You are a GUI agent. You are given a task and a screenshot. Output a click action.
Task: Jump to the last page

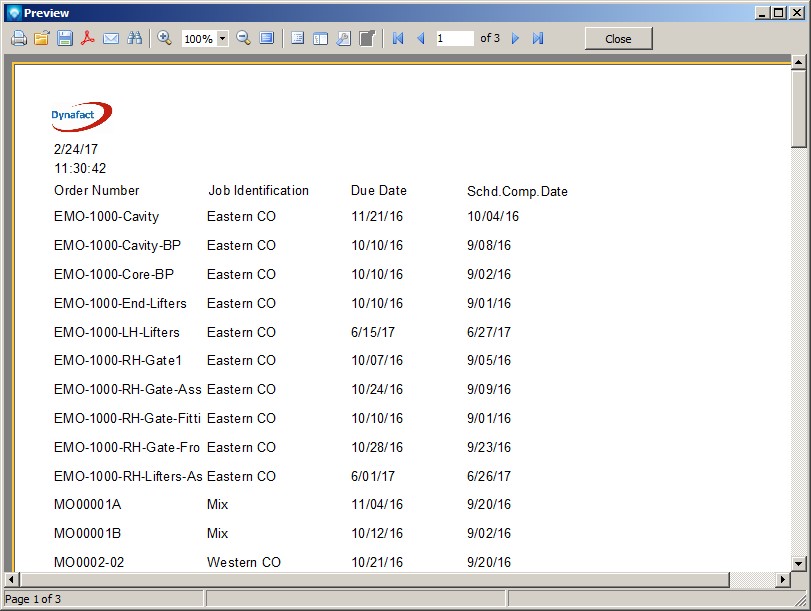click(538, 38)
